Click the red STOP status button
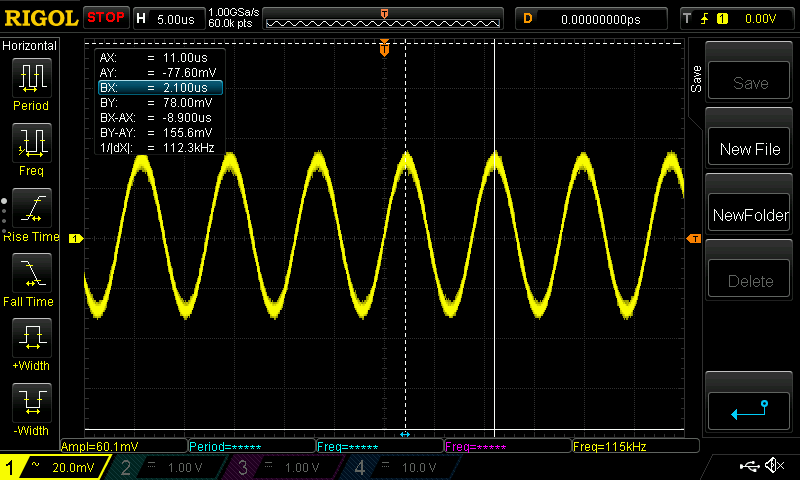Viewport: 800px width, 480px height. click(105, 17)
